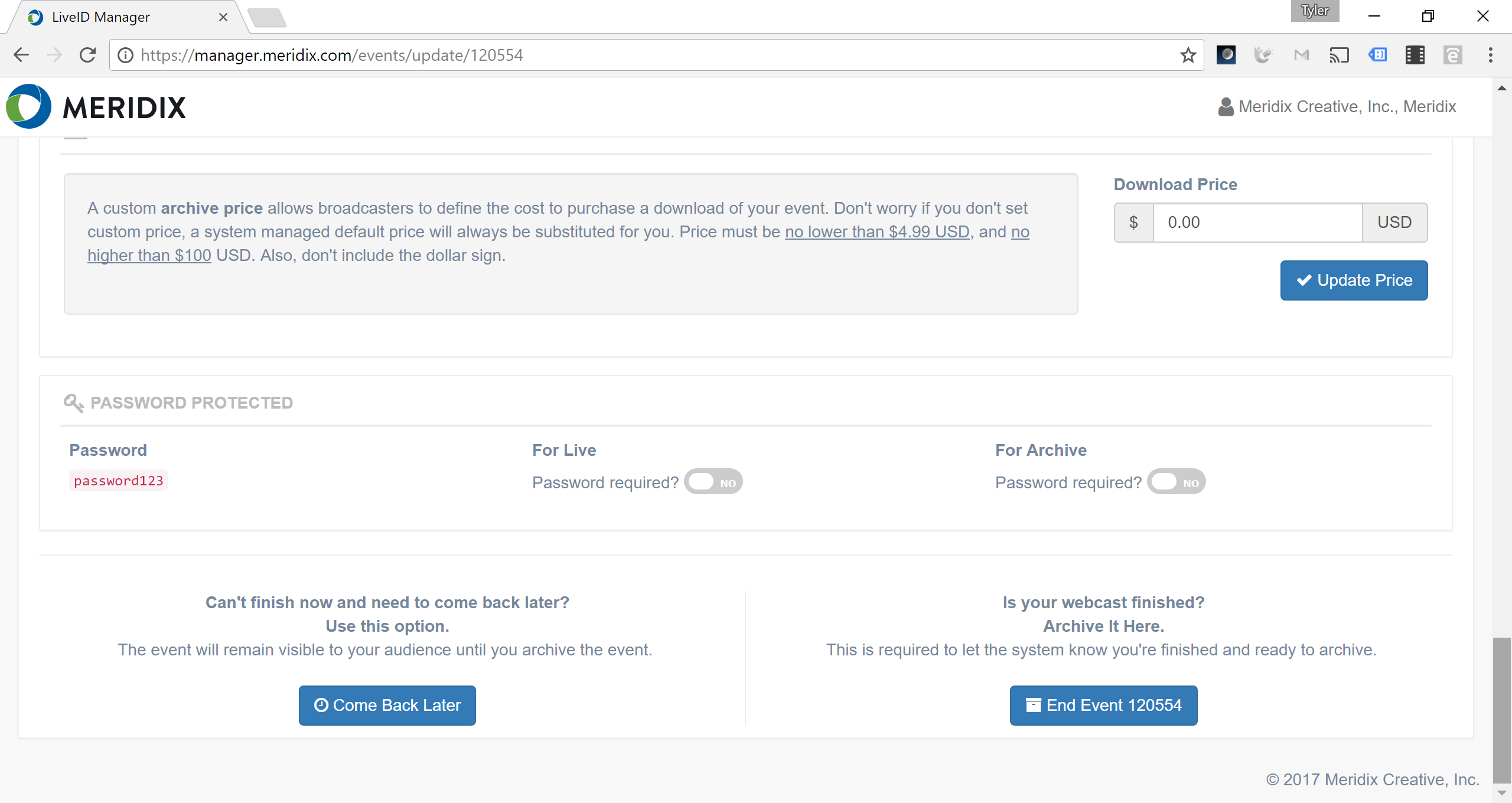Click the Meridix logo

(96, 107)
